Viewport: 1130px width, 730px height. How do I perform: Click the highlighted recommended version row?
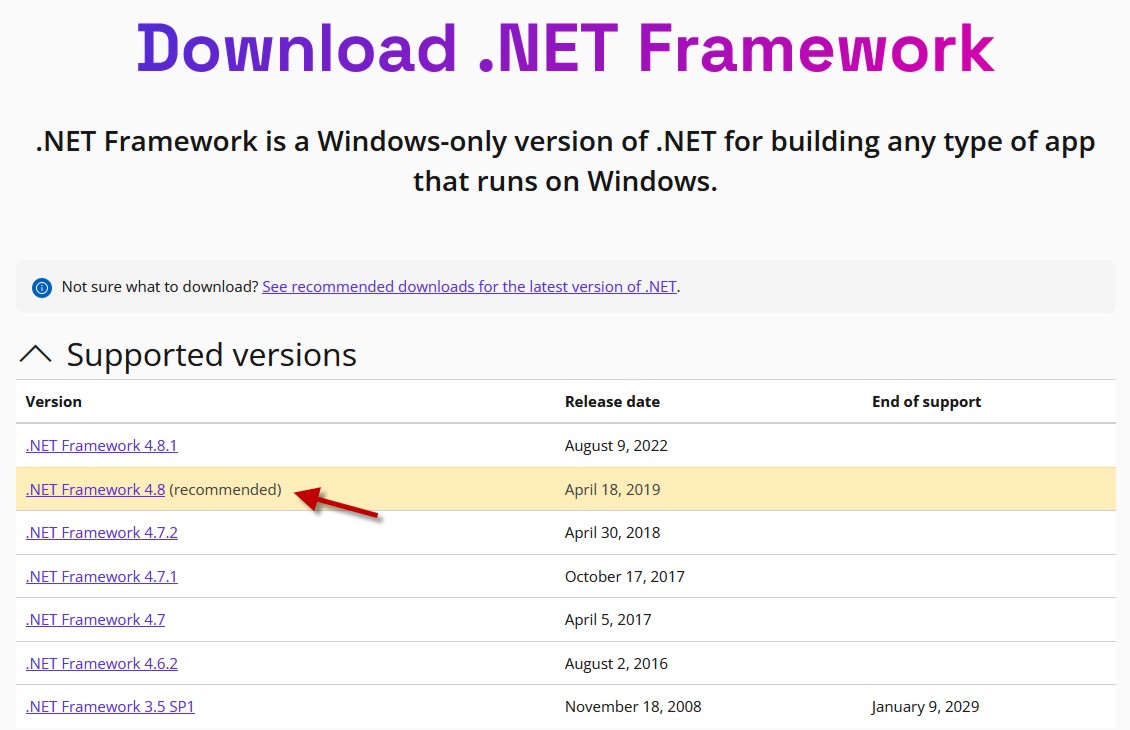click(566, 489)
